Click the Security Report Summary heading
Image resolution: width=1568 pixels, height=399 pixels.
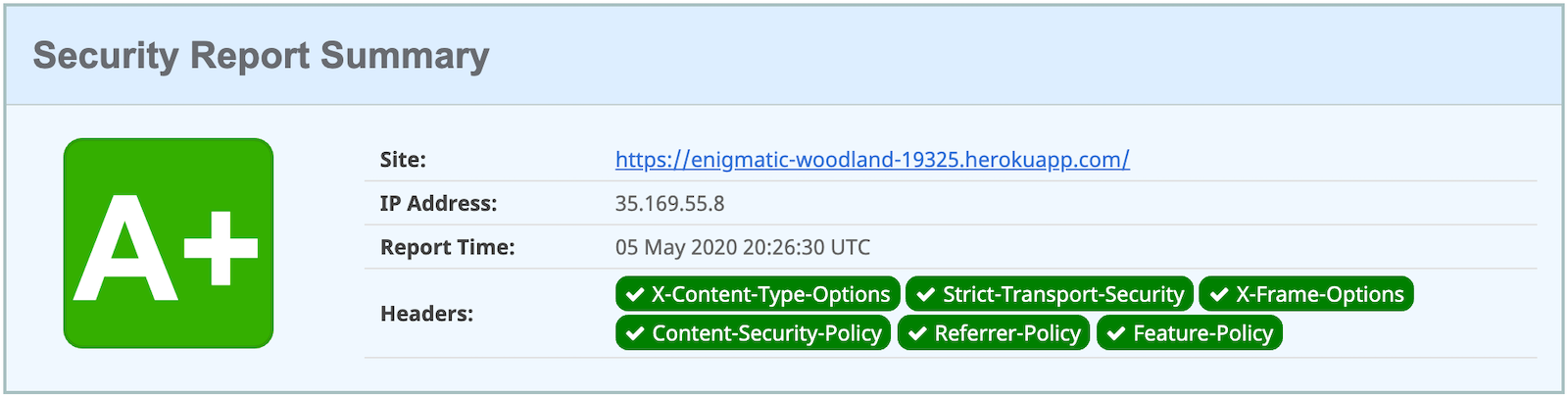(x=261, y=56)
